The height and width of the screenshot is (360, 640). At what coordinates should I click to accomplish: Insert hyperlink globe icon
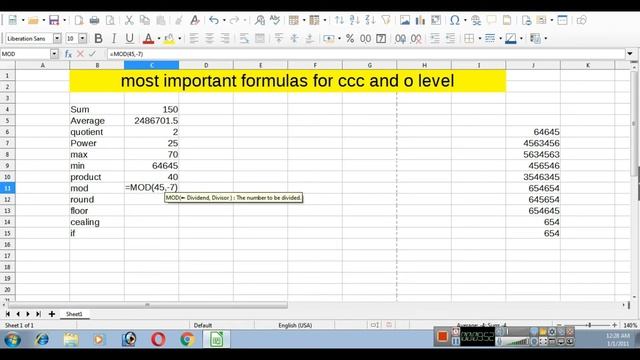(476, 20)
